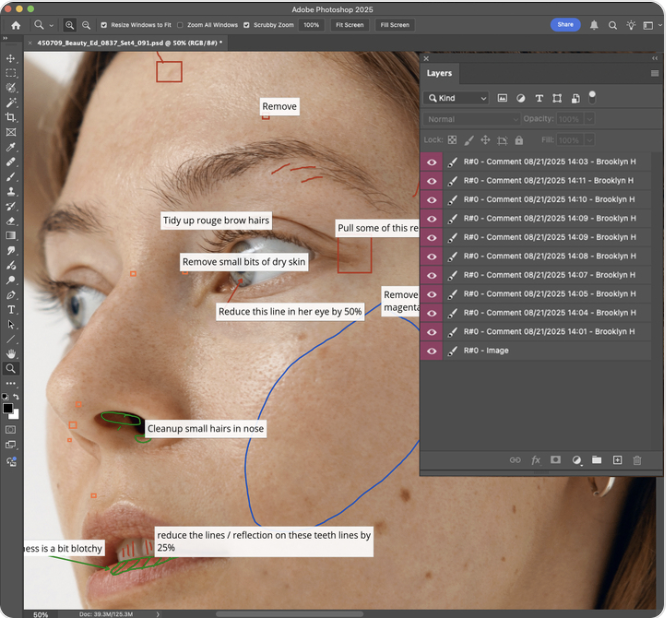This screenshot has width=668, height=618.
Task: Switch to the Layers panel tab
Action: pos(439,73)
